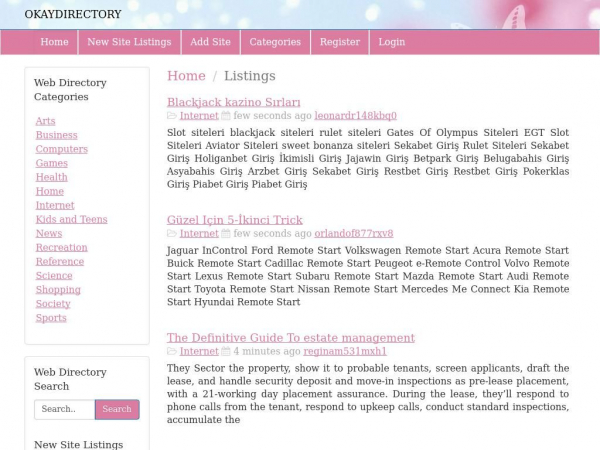Browse the Science category
This screenshot has width=600, height=450.
point(54,276)
